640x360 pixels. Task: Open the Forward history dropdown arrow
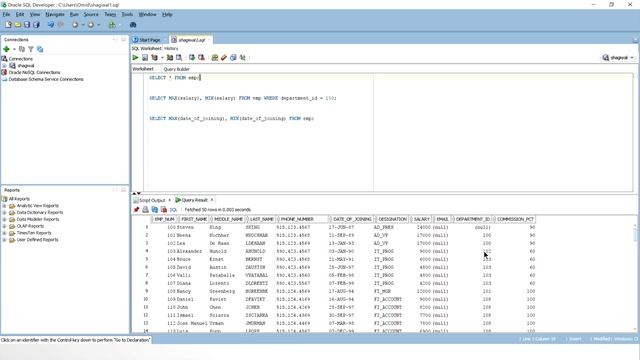pos(99,25)
